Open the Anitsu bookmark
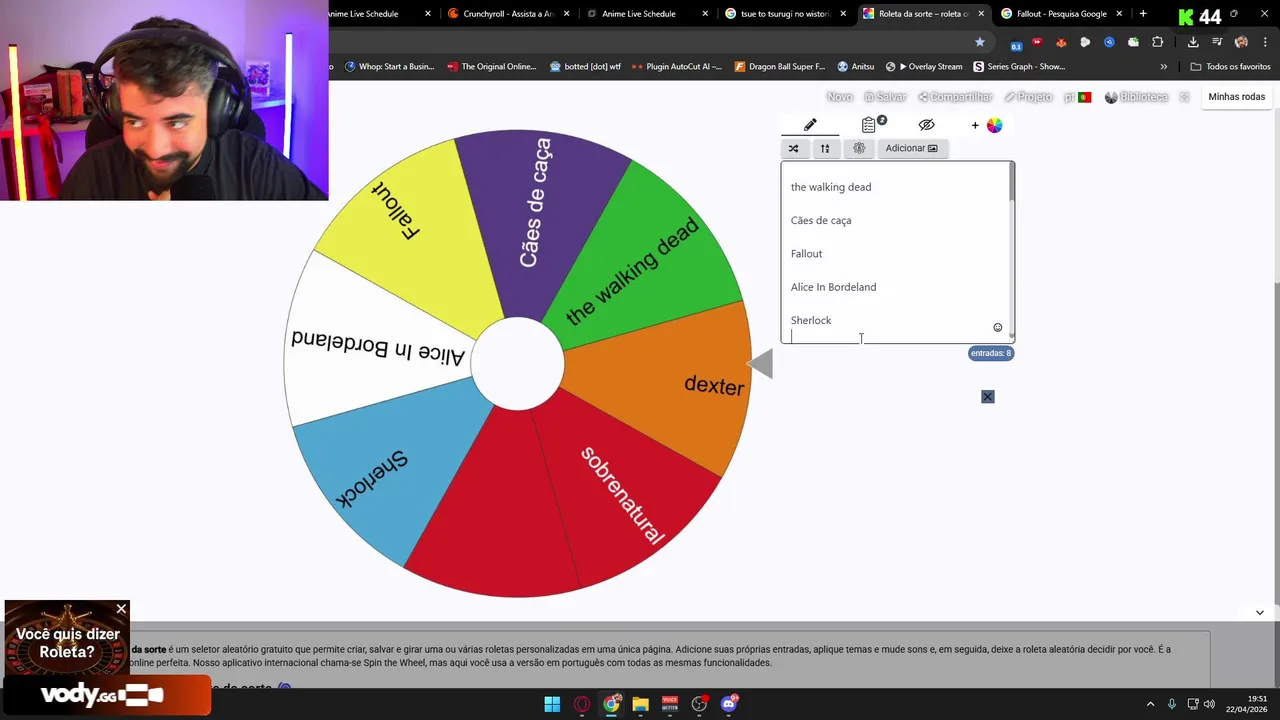 (856, 67)
